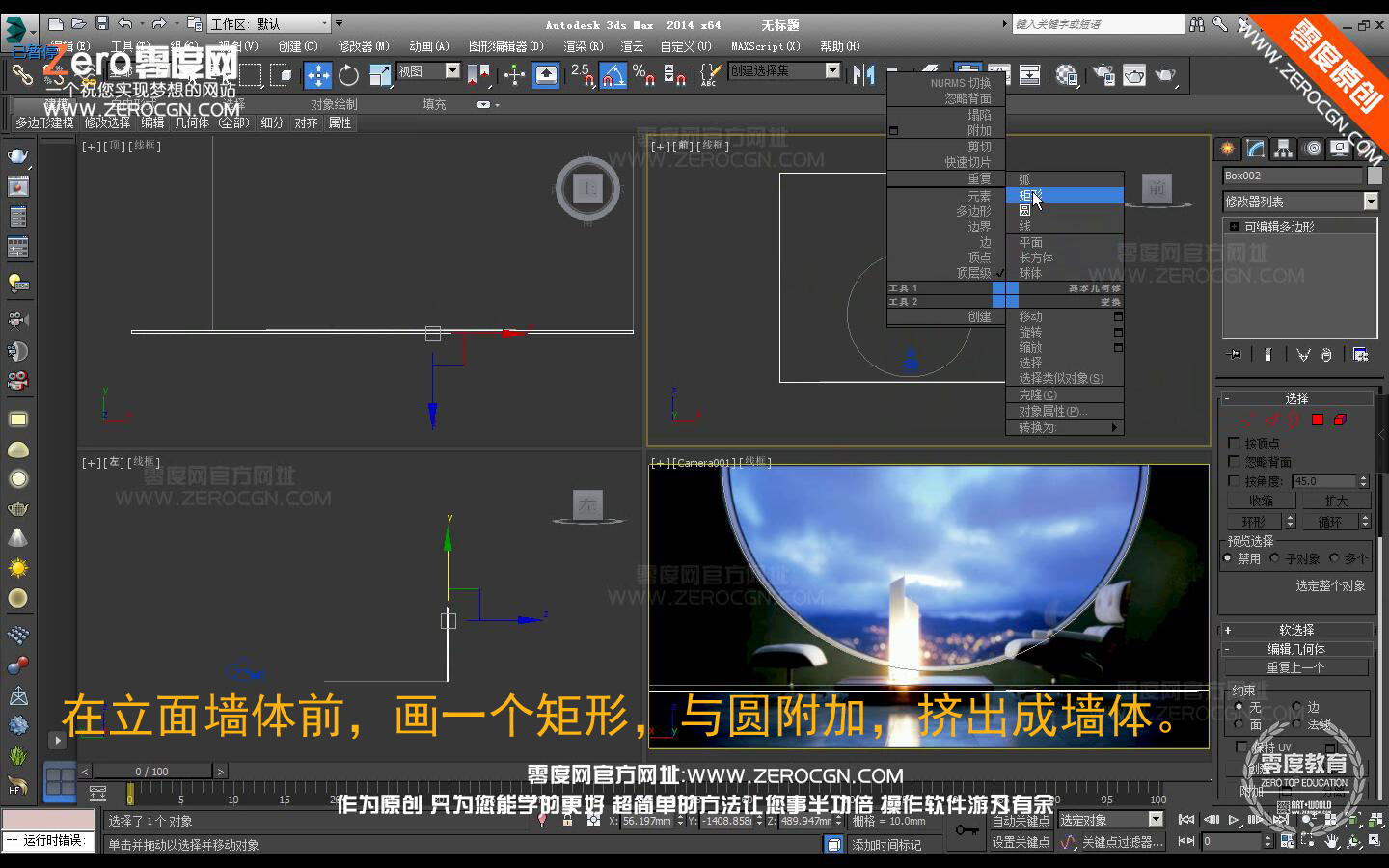This screenshot has height=868, width=1389.
Task: Collapse the 选择 rollout
Action: 1296,397
